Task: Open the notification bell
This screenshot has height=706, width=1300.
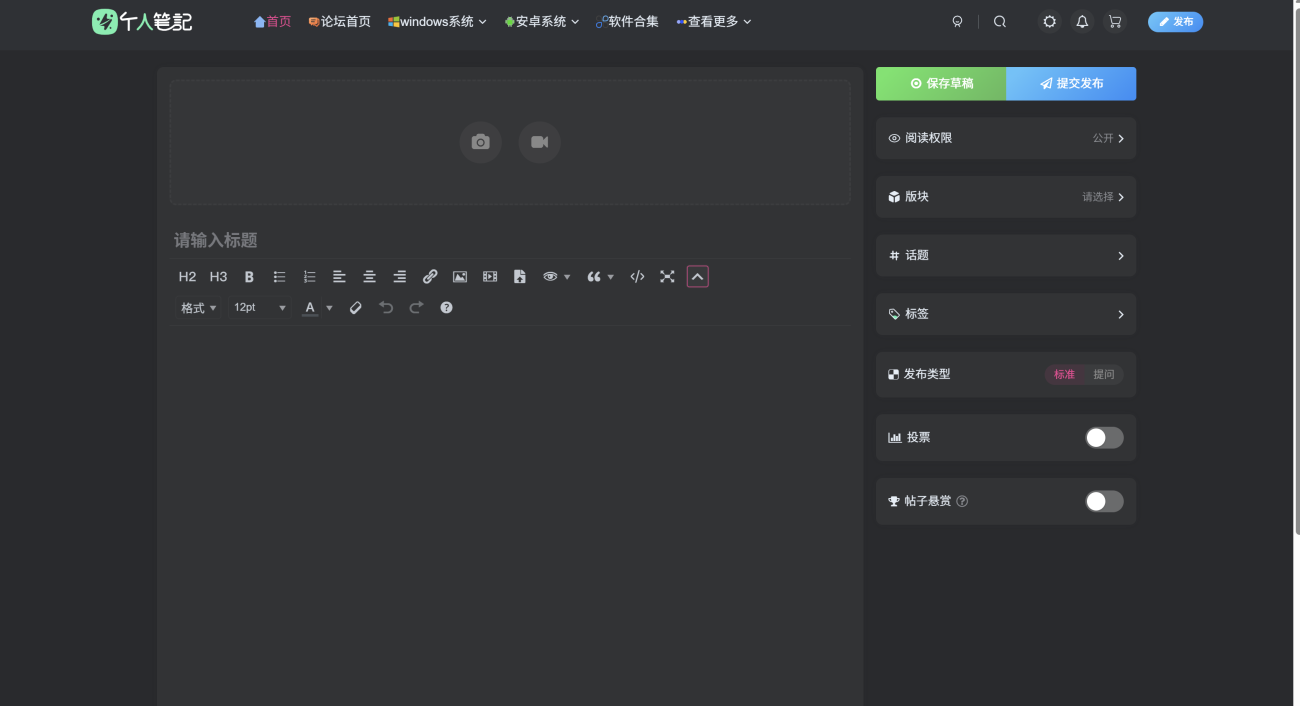Action: [1082, 22]
